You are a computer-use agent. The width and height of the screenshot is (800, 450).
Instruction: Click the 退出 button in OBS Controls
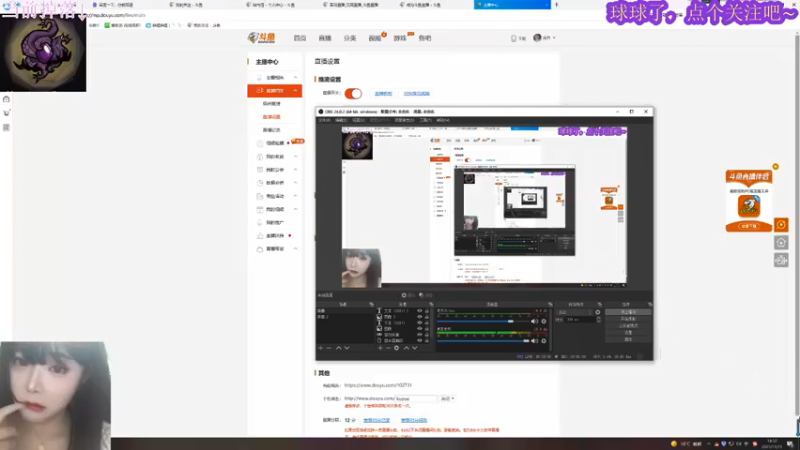628,339
